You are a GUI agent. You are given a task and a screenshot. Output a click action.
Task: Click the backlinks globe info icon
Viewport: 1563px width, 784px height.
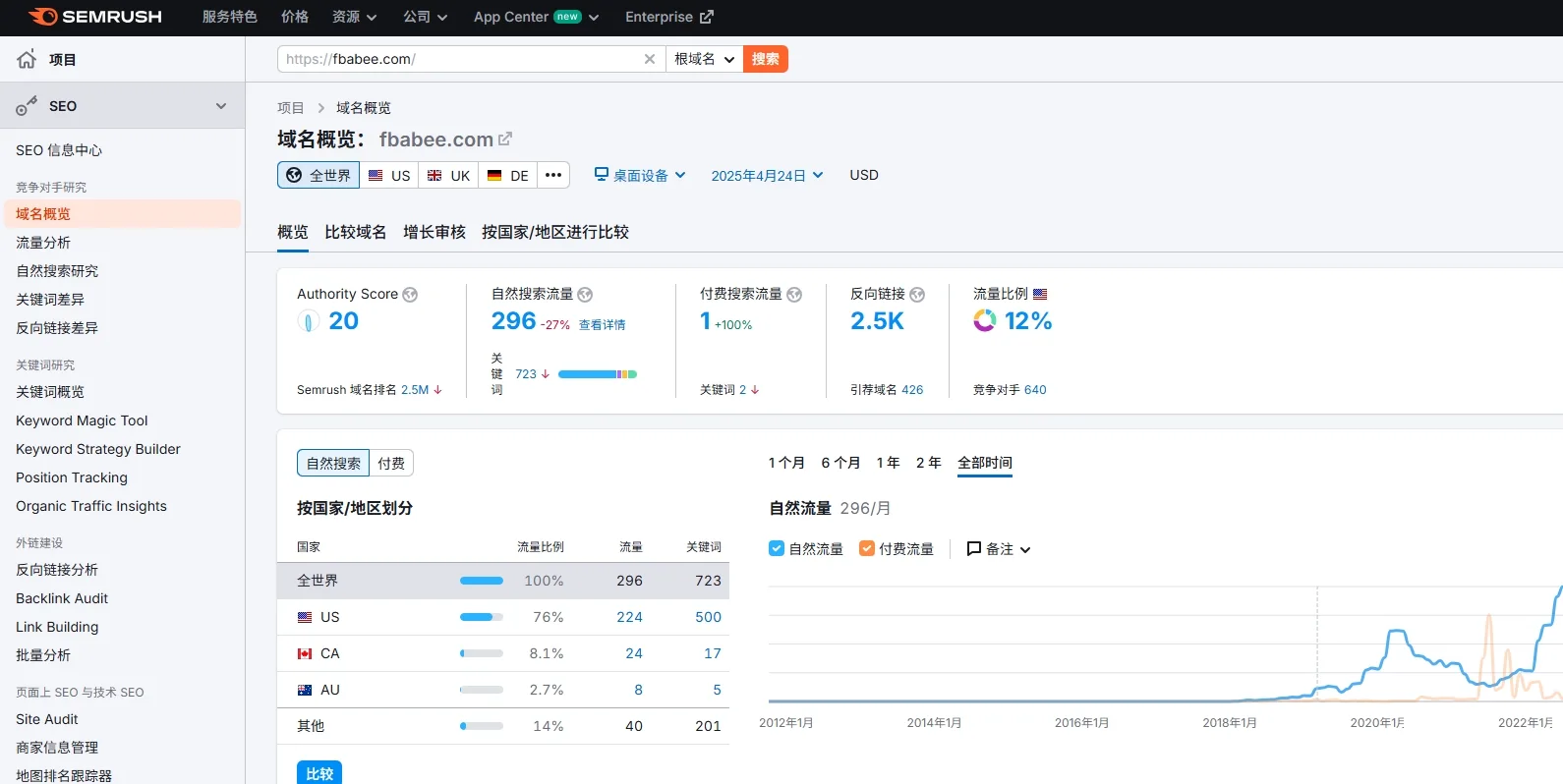917,295
